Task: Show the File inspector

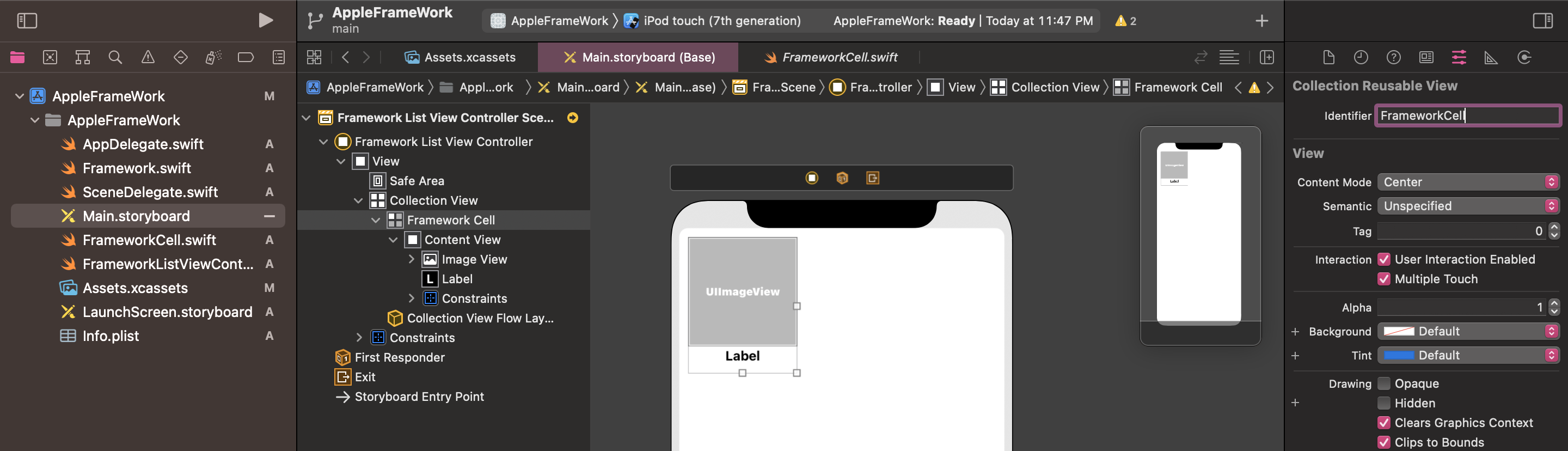Action: pos(1329,58)
